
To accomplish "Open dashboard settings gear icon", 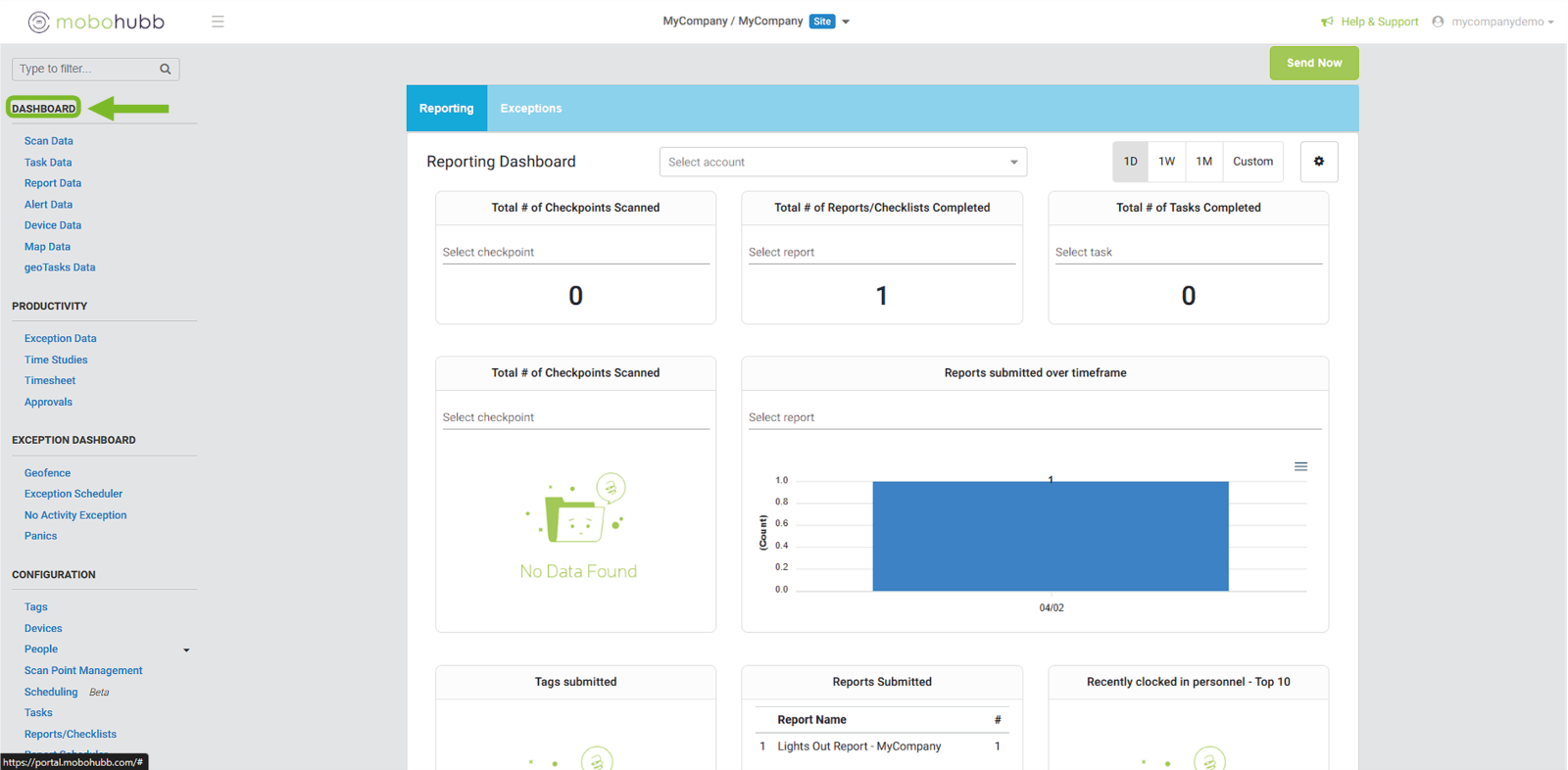I will [x=1318, y=162].
